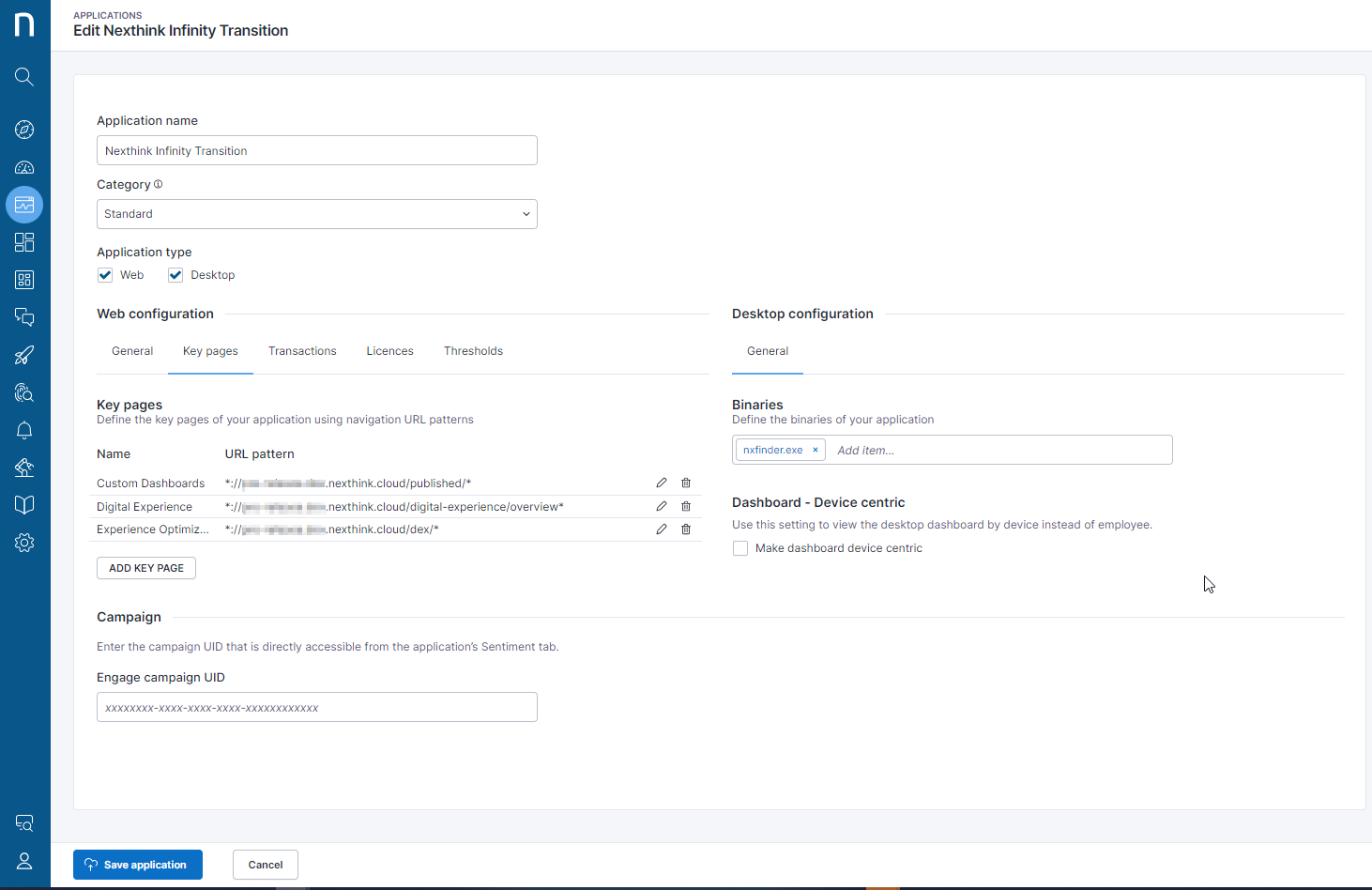Click the URL pattern ending published/*

[x=348, y=483]
